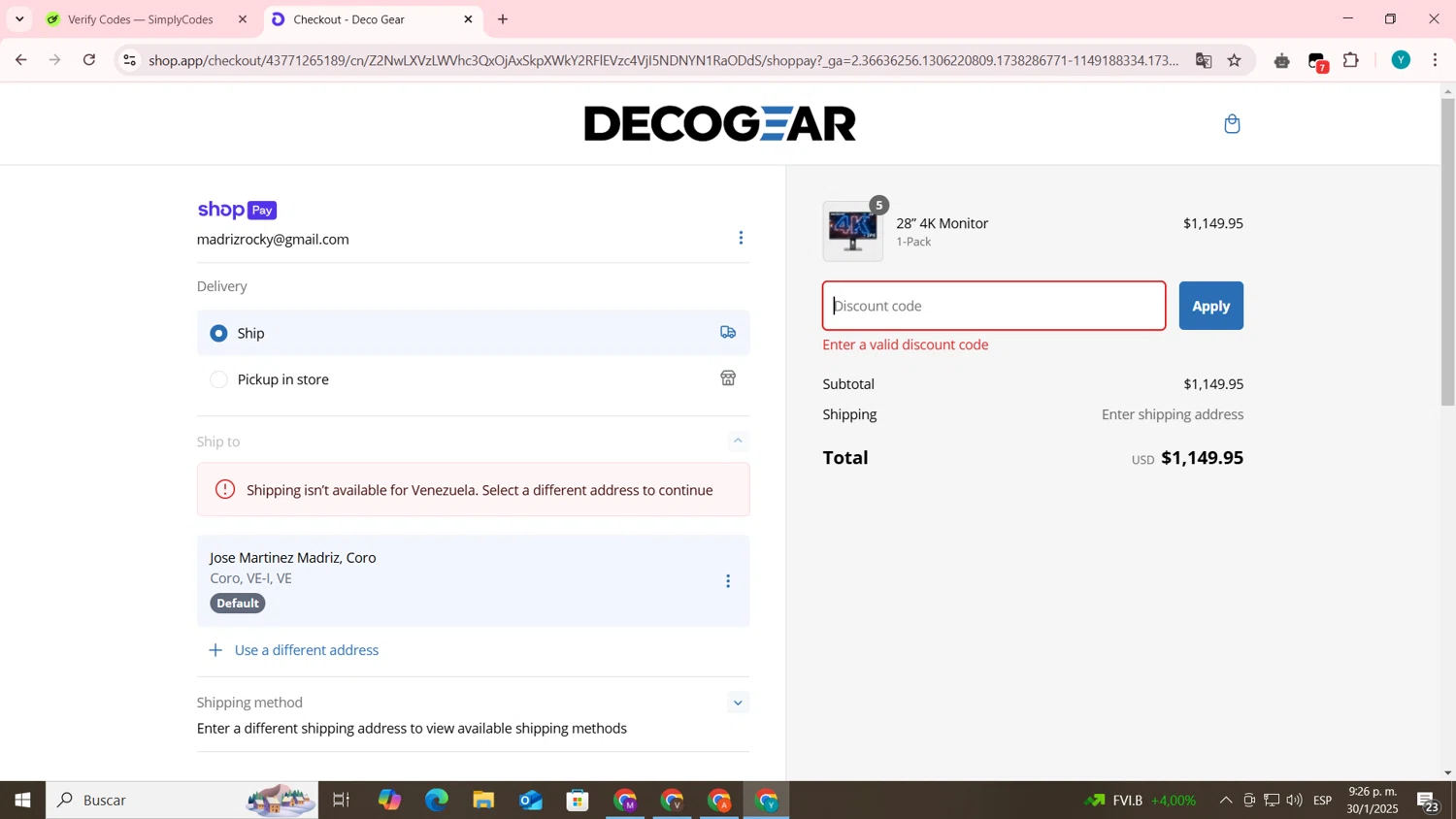Open Task View in the taskbar
1456x819 pixels.
pyautogui.click(x=341, y=801)
